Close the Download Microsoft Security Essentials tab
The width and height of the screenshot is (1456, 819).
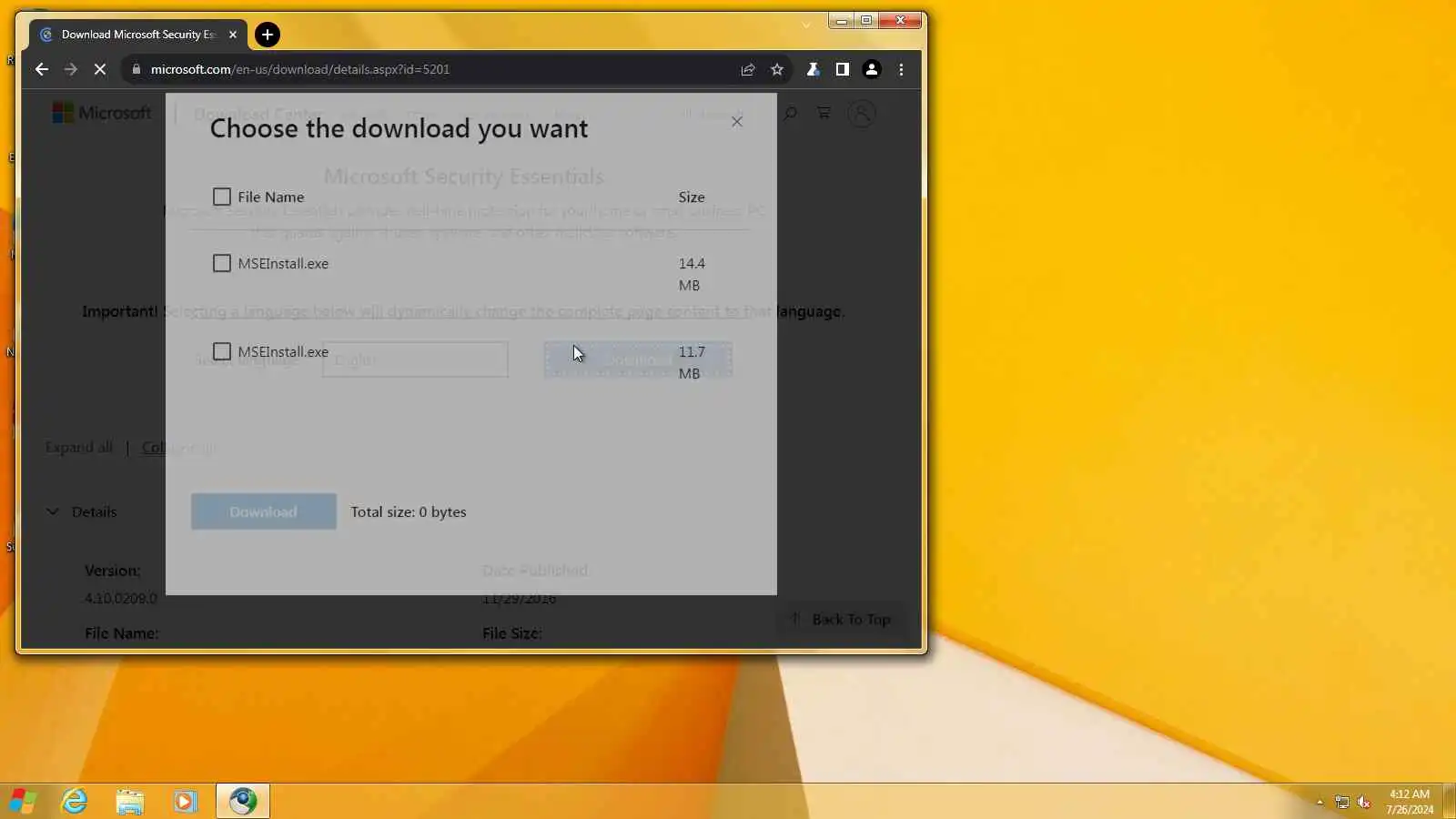(x=233, y=35)
